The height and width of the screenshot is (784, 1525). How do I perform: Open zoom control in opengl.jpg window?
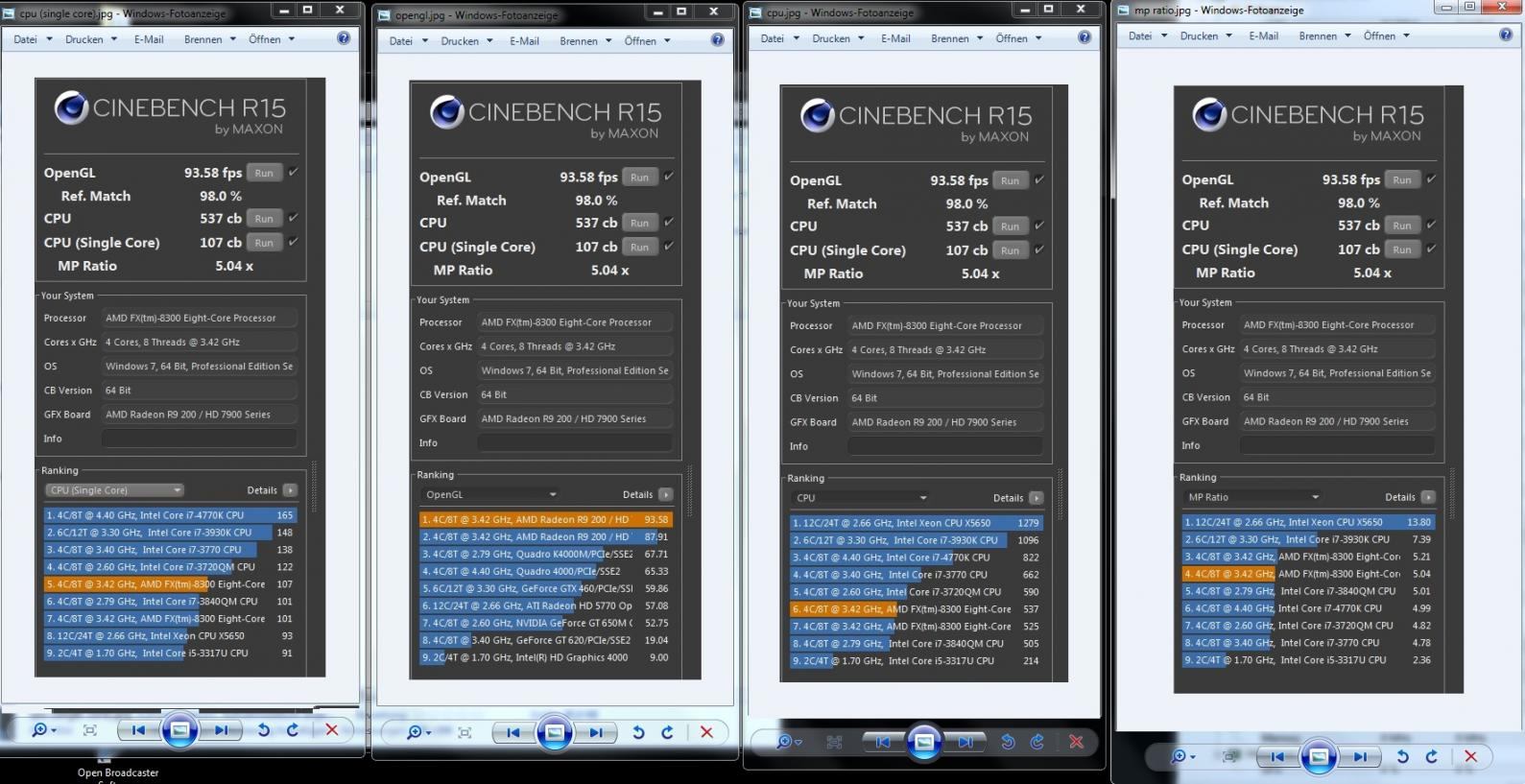click(x=418, y=732)
